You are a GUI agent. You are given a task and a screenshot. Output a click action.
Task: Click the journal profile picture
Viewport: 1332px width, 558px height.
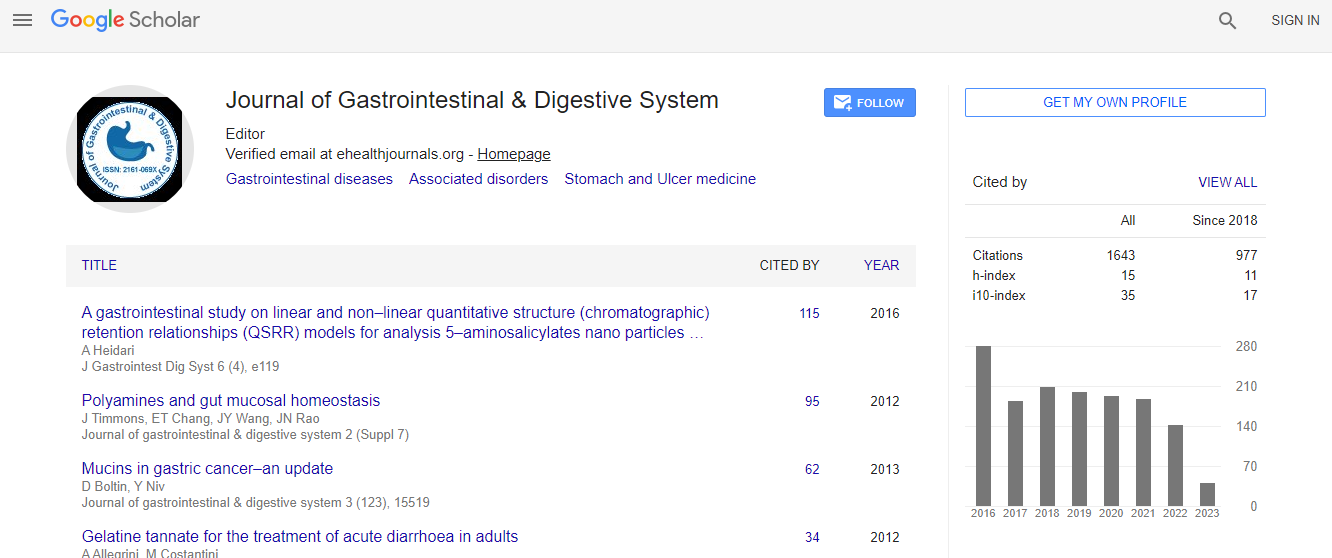[130, 149]
